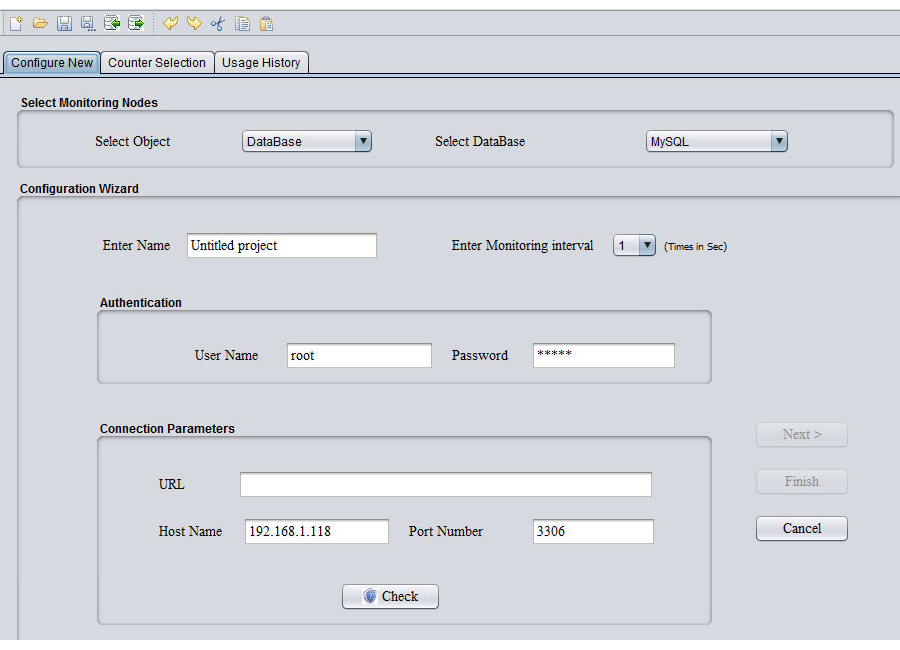The image size is (900, 650).
Task: Click the Undo arrow icon
Action: click(x=170, y=23)
